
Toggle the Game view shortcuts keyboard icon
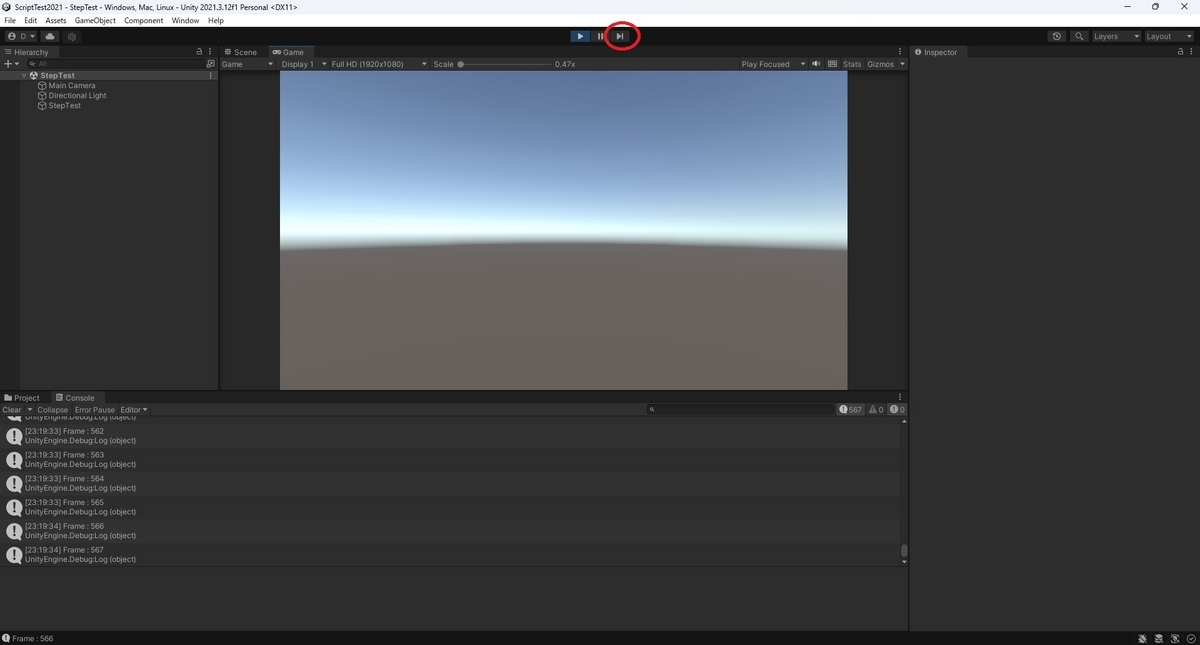(831, 64)
